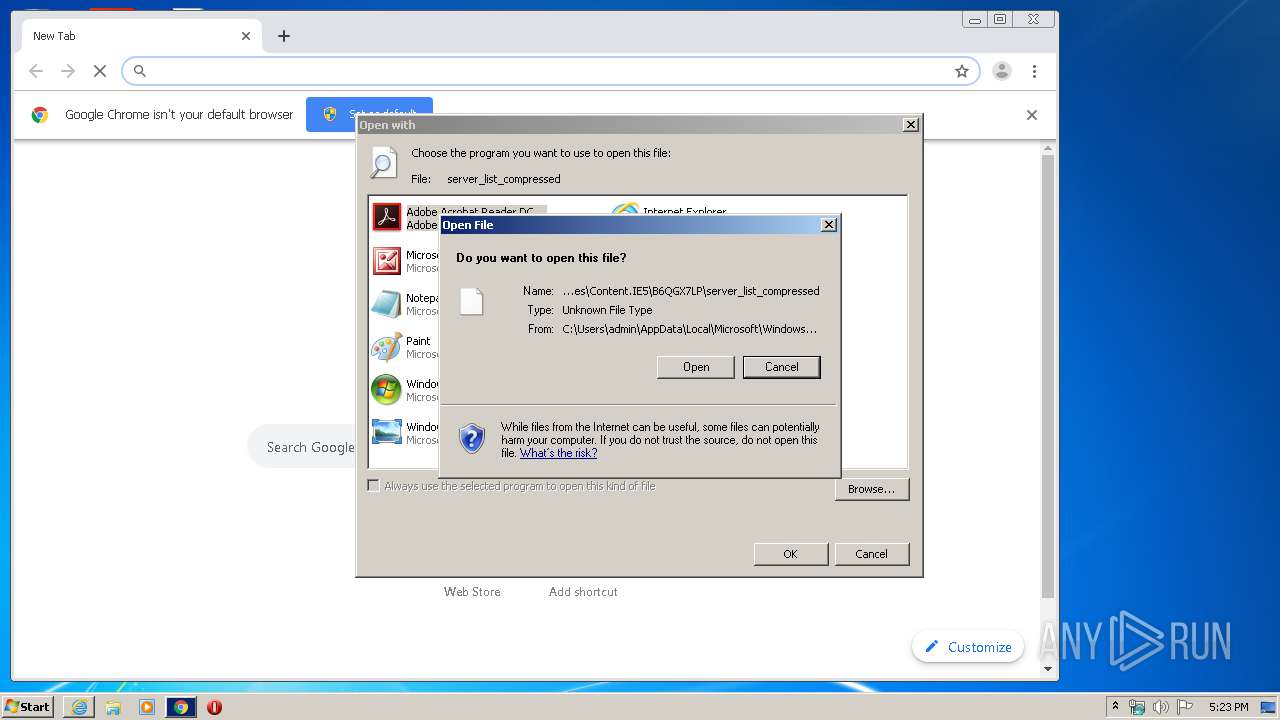Click the red stop taskbar icon
The height and width of the screenshot is (720, 1280).
[x=214, y=707]
